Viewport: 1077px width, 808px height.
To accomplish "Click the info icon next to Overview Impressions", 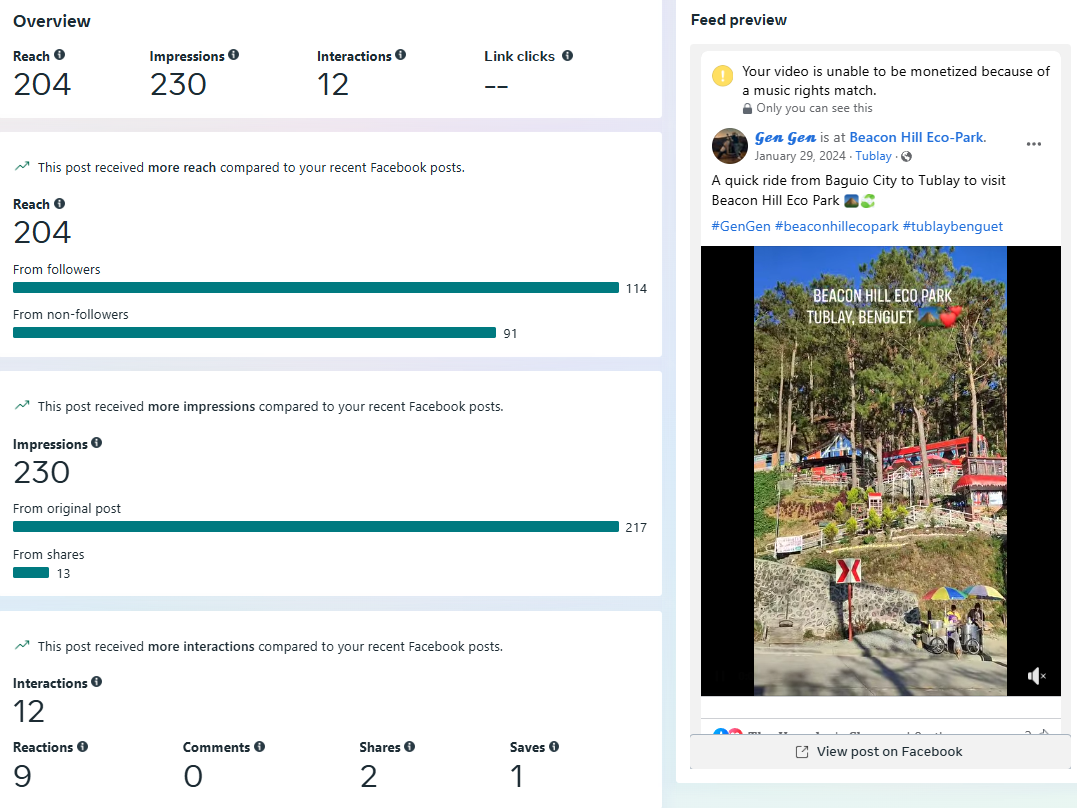I will (x=233, y=56).
